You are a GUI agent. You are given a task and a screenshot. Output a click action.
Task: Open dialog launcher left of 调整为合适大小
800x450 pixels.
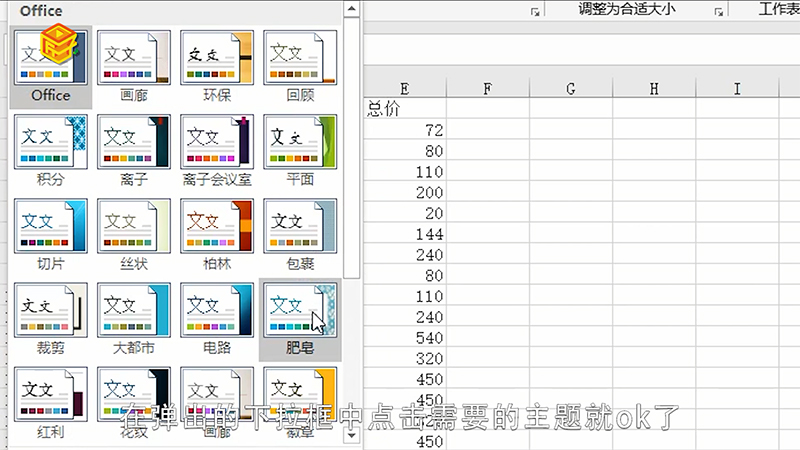pyautogui.click(x=535, y=11)
